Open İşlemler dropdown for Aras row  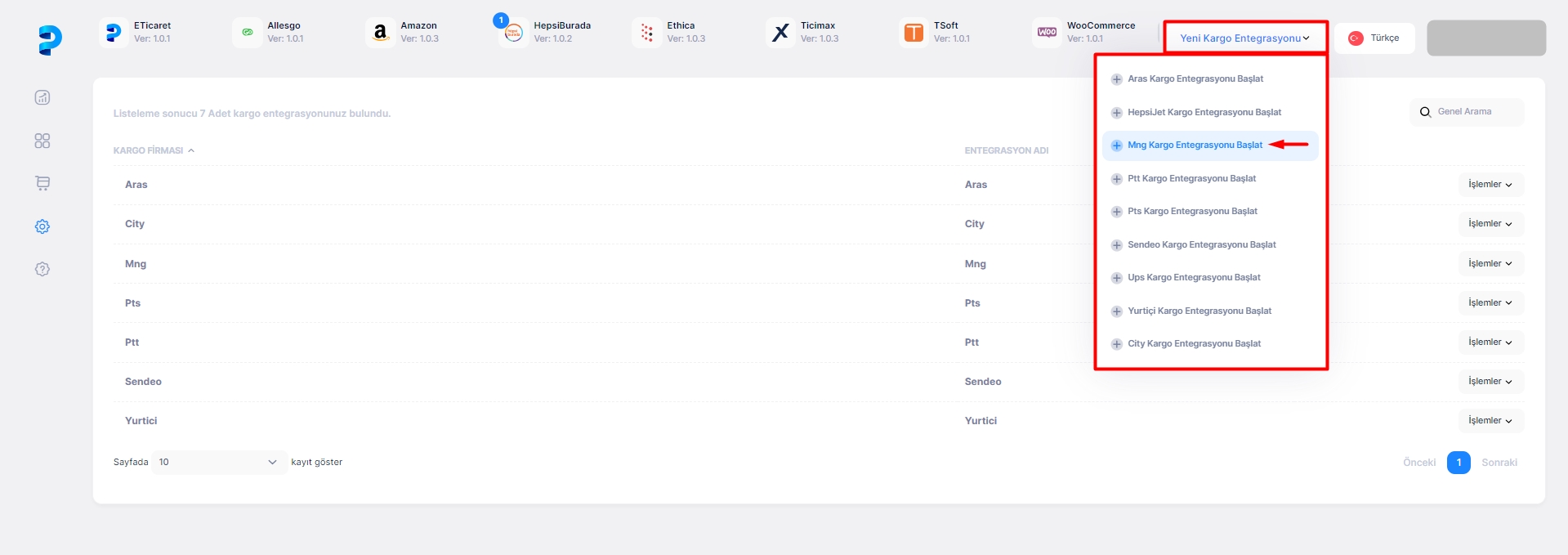tap(1490, 185)
